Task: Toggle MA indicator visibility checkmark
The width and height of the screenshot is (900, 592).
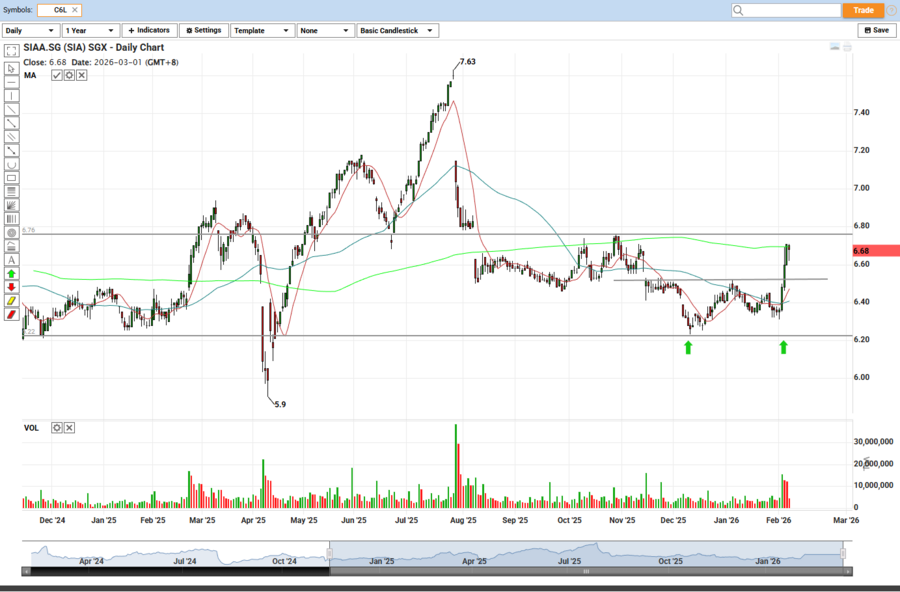Action: 57,75
